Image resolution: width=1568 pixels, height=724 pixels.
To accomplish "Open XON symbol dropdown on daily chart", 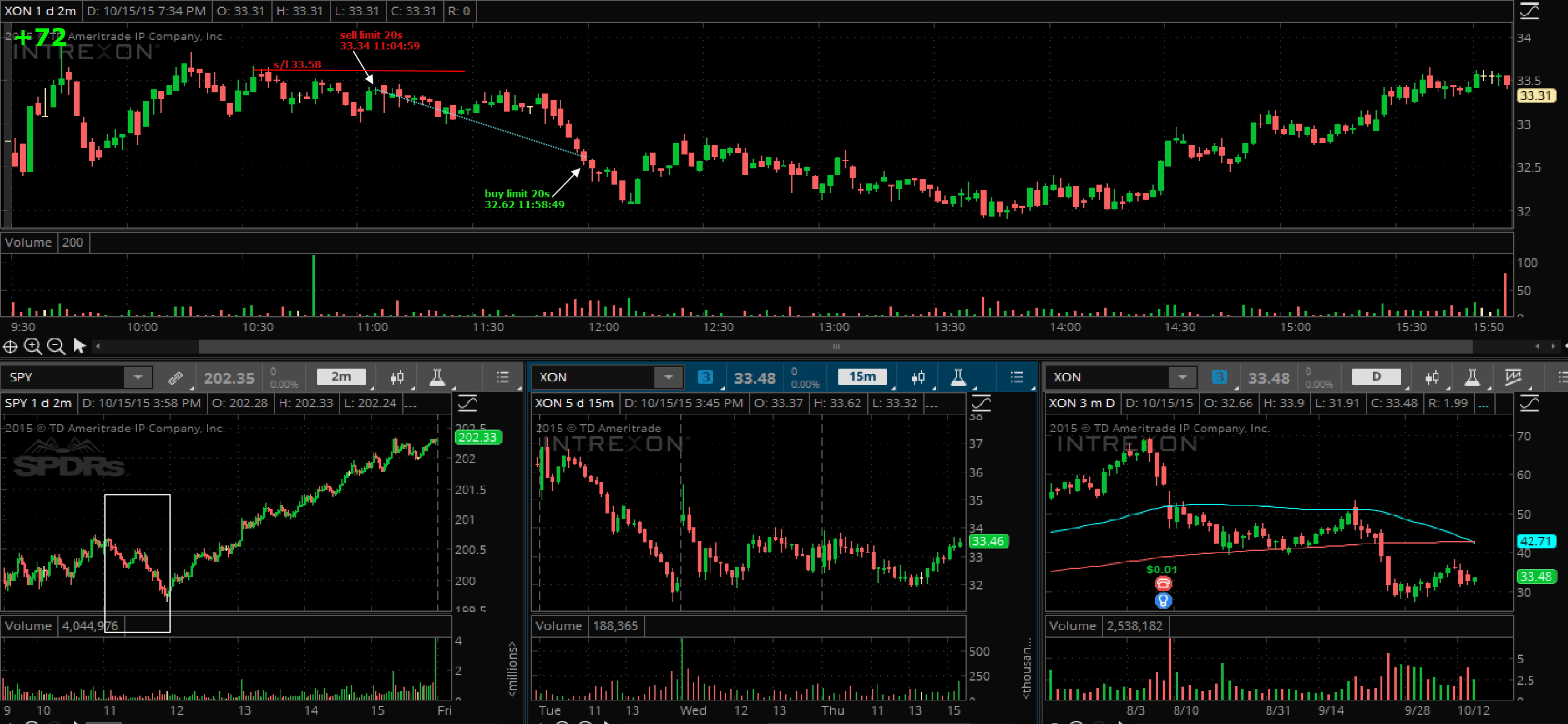I will click(1182, 378).
